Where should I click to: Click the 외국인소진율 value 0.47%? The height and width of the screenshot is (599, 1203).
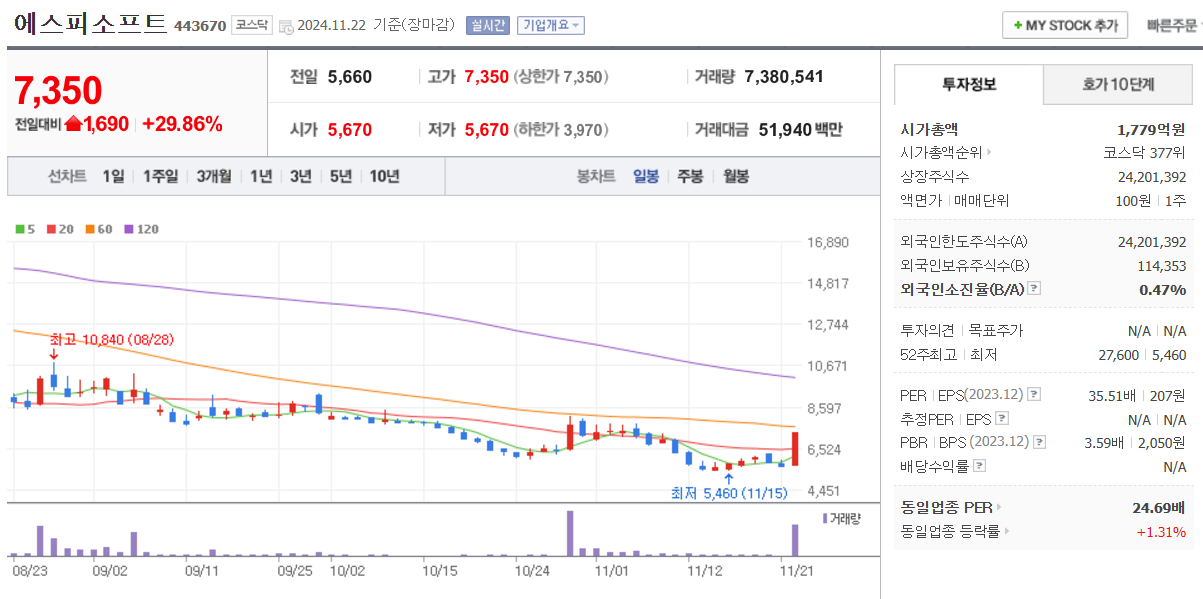[x=1163, y=289]
